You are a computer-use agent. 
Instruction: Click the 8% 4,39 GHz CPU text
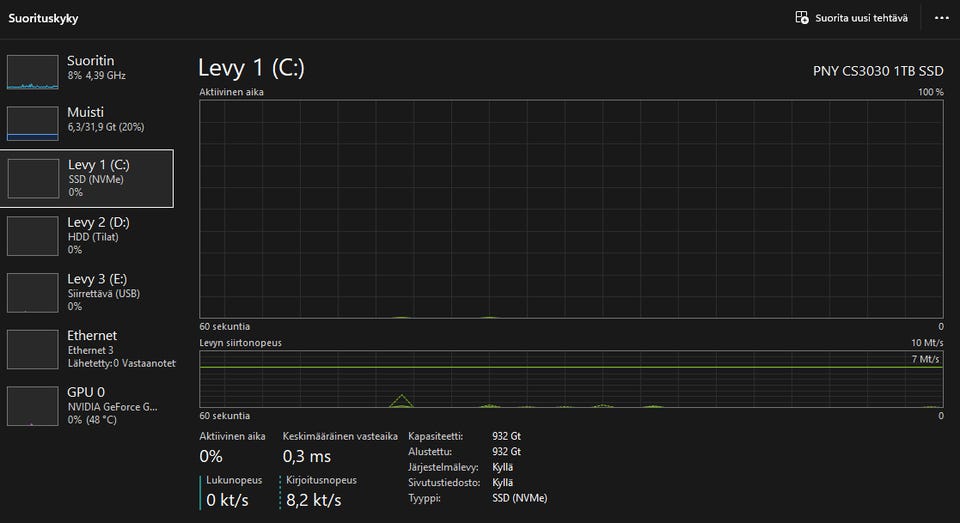97,75
